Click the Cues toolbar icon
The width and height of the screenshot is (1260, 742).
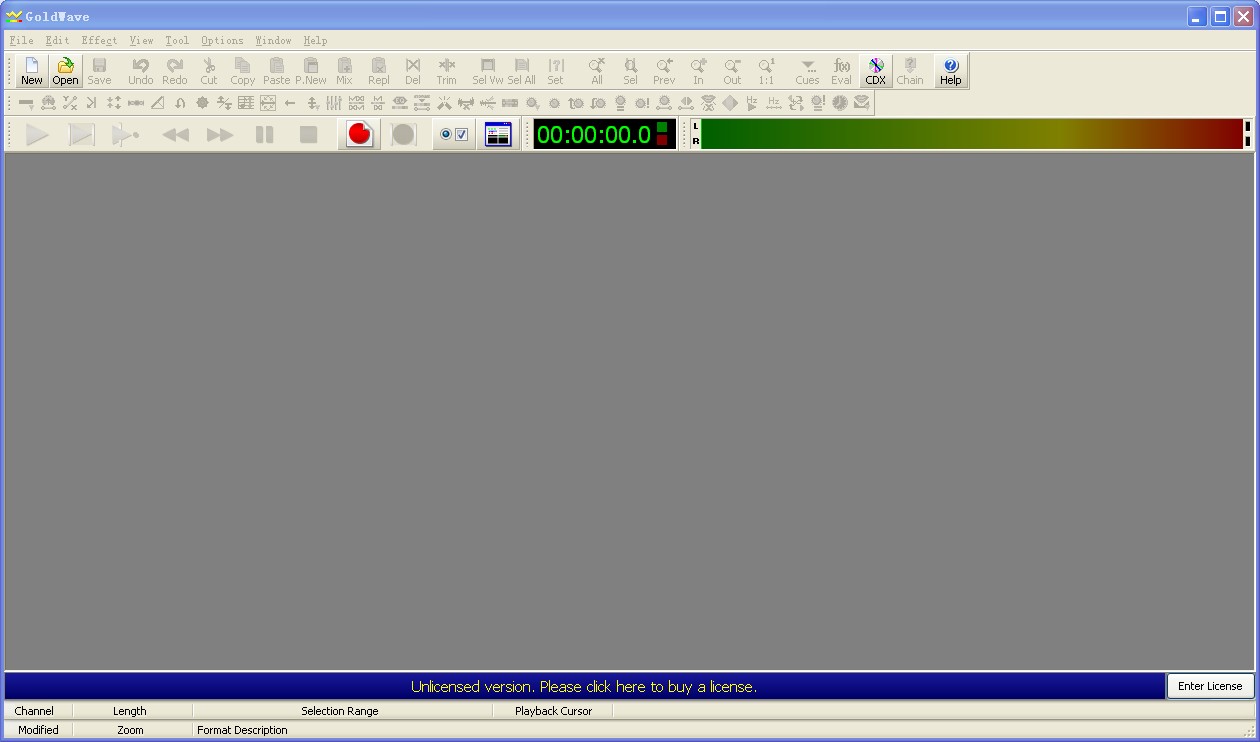(807, 71)
